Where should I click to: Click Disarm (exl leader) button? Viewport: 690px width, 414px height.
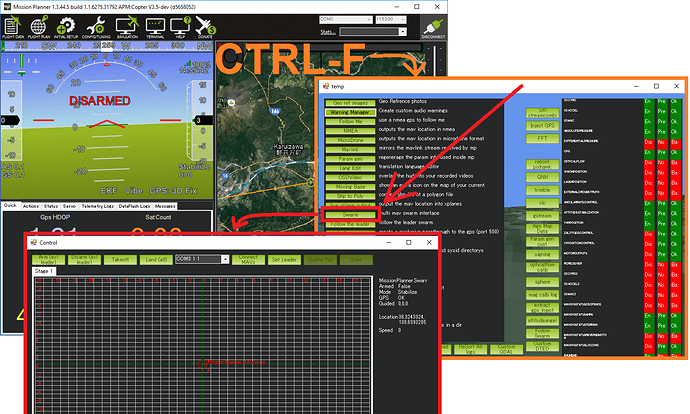(84, 260)
